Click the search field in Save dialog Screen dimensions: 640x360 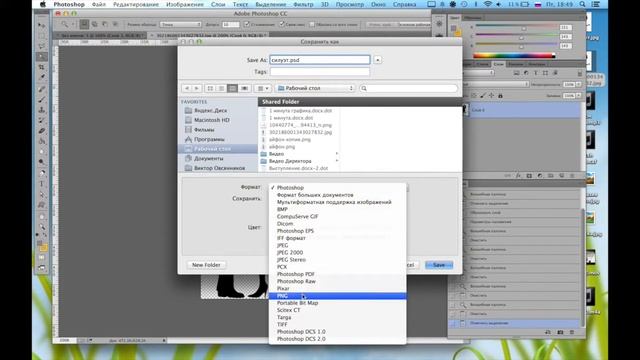point(409,88)
